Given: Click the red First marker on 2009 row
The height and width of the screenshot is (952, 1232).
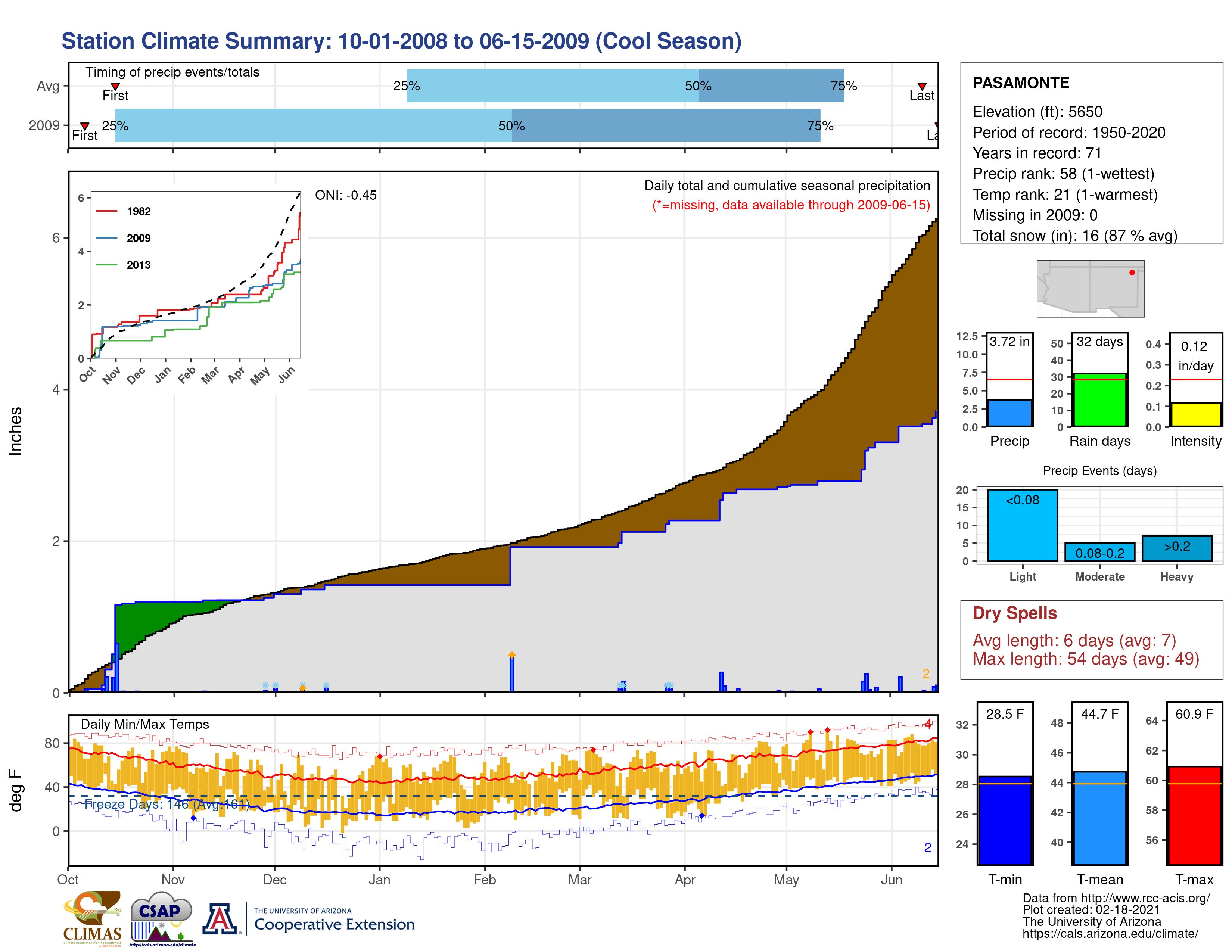Looking at the screenshot, I should pos(85,126).
